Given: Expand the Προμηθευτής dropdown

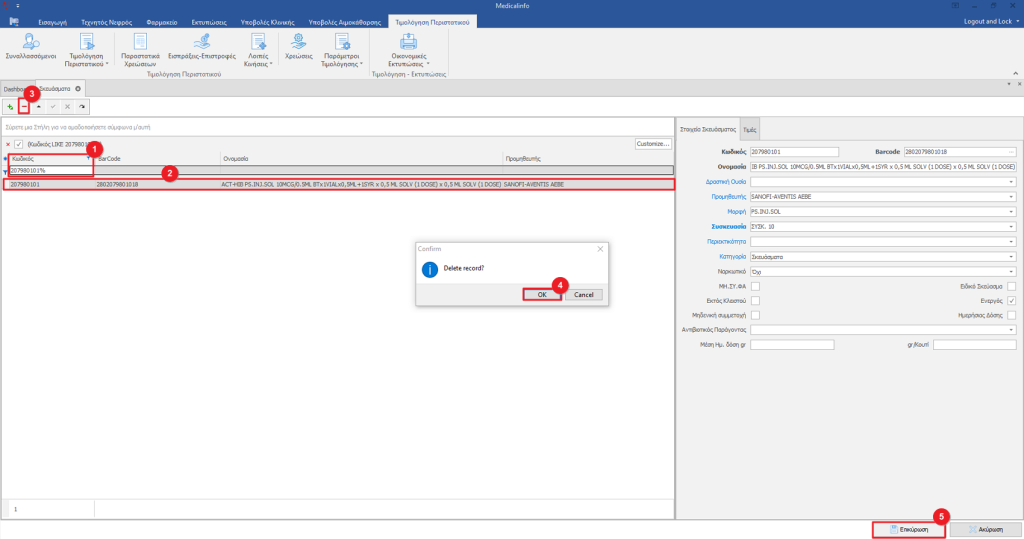Looking at the screenshot, I should click(x=1012, y=196).
